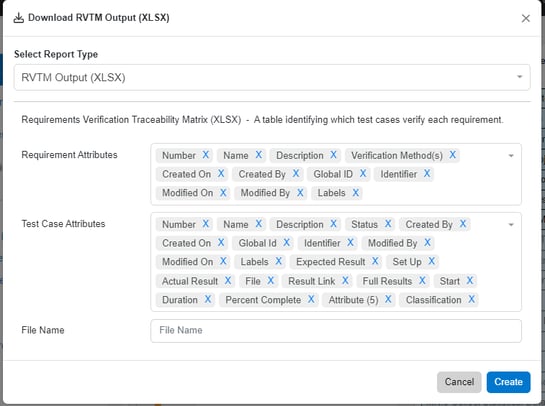Remove Description tag from Test Case Attributes
Image resolution: width=545 pixels, height=406 pixels.
click(x=333, y=224)
